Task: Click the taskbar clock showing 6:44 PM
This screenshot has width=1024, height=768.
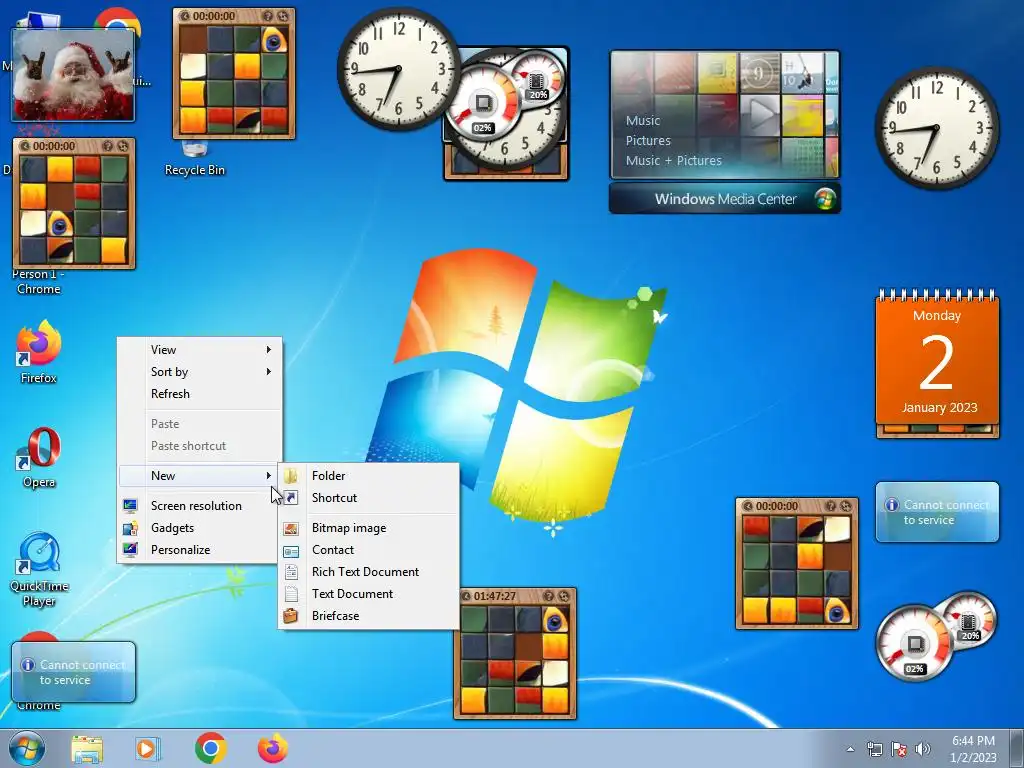Action: point(973,749)
